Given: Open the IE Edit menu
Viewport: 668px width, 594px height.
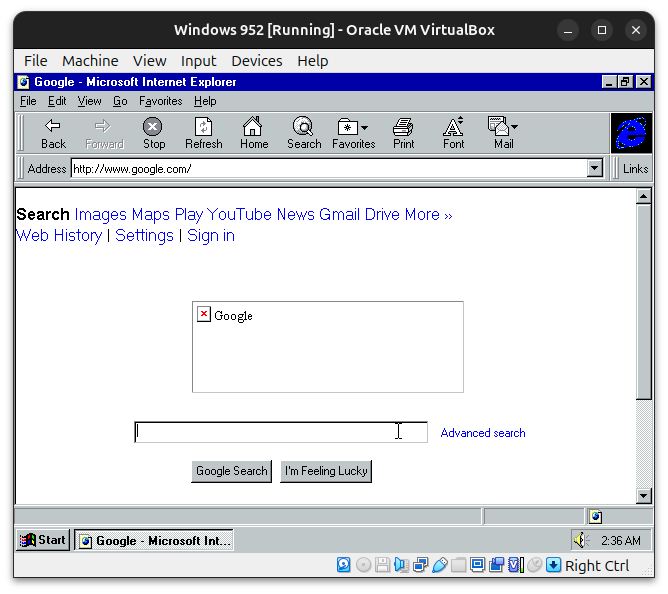Looking at the screenshot, I should [x=57, y=101].
